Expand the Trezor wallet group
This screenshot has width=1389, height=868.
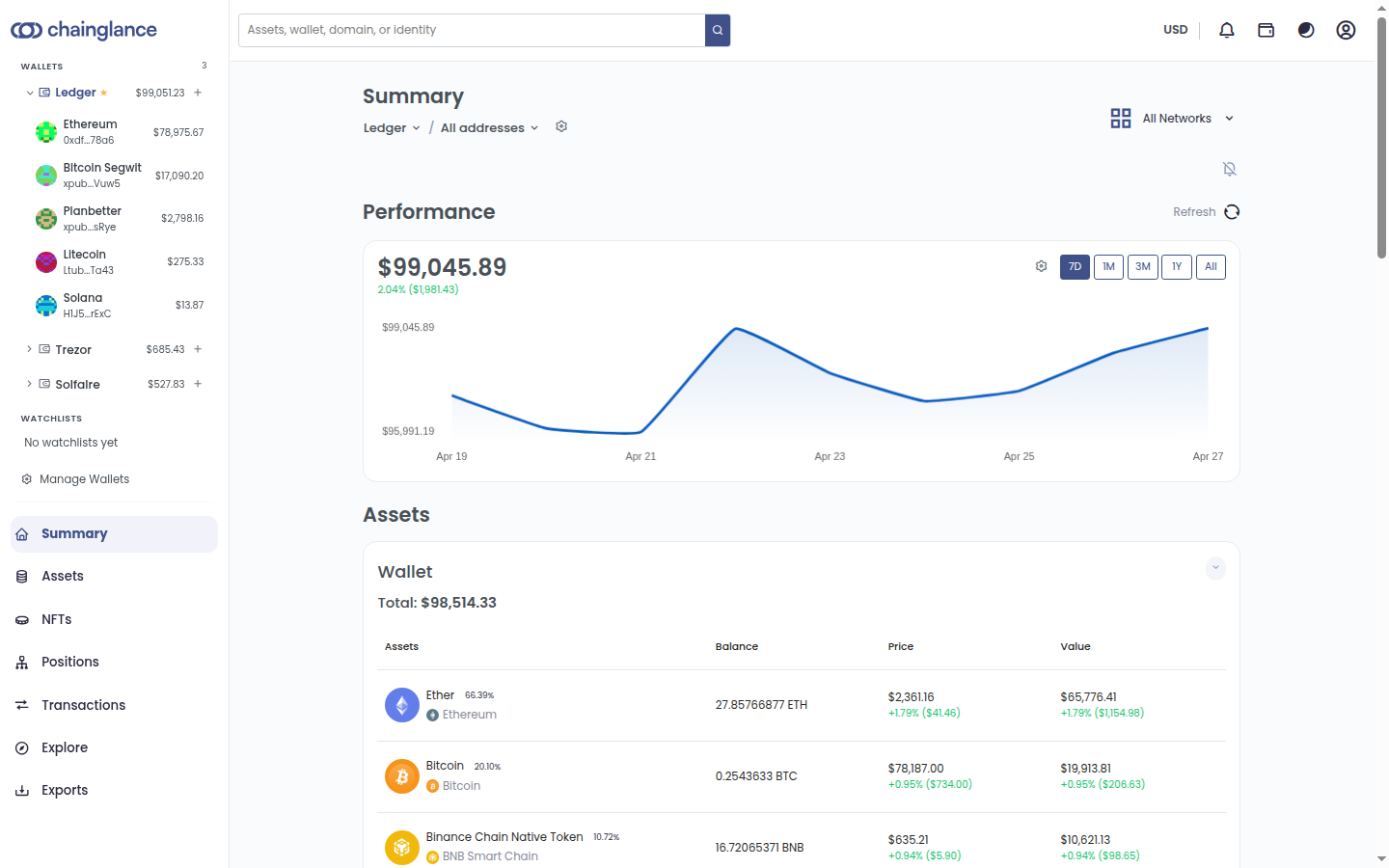[30, 349]
